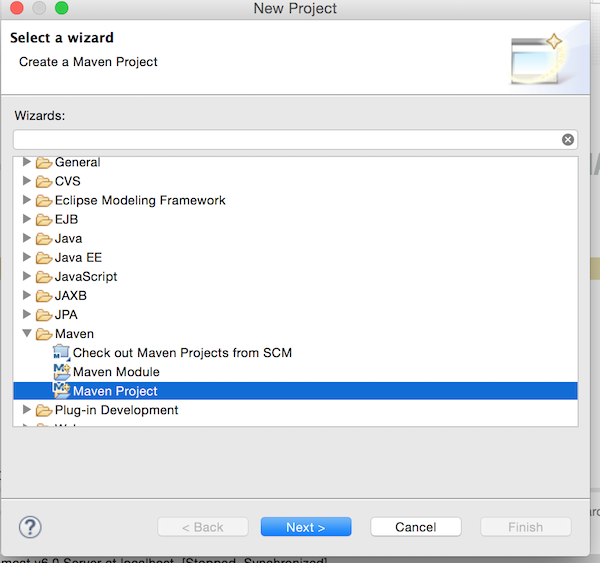Image resolution: width=600 pixels, height=563 pixels.
Task: Expand the JPA category
Action: pyautogui.click(x=26, y=314)
